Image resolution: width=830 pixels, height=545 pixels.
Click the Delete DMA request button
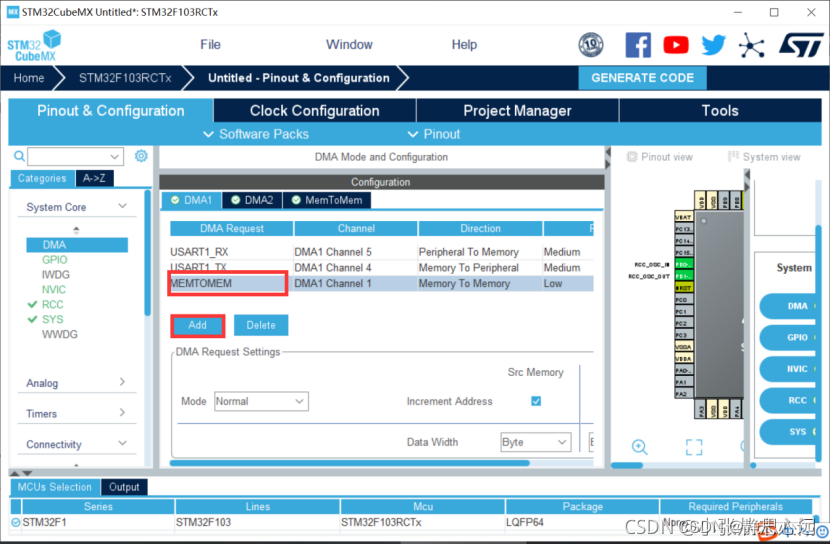[x=261, y=325]
